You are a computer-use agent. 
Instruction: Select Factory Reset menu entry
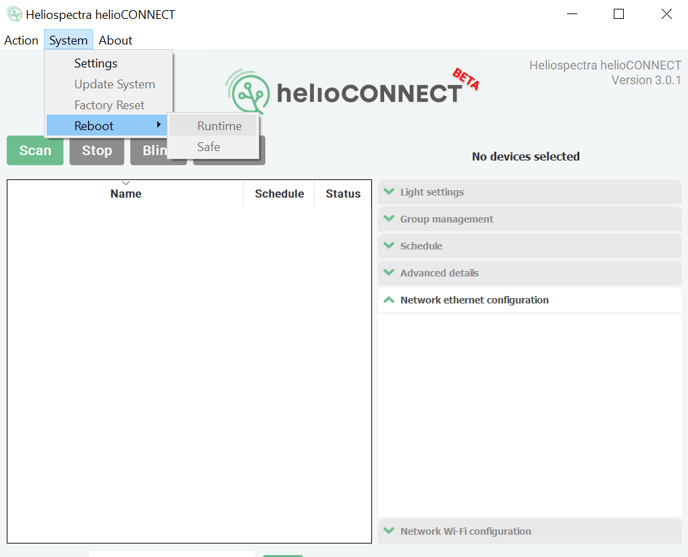click(x=109, y=105)
